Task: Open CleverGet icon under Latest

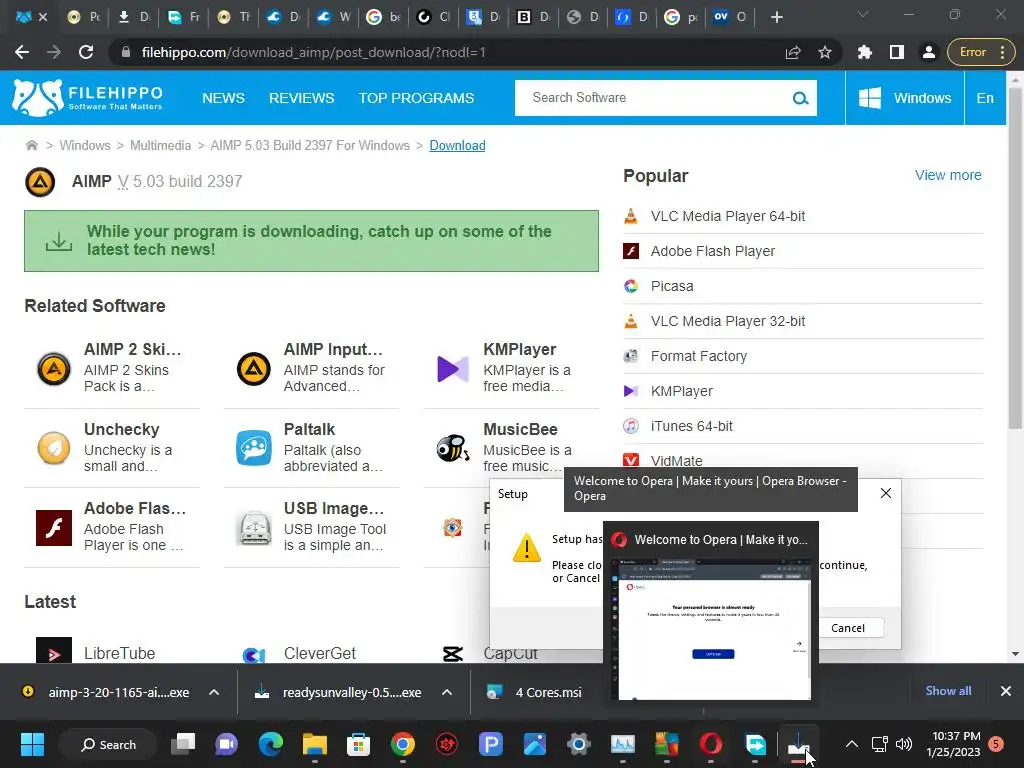Action: 253,654
